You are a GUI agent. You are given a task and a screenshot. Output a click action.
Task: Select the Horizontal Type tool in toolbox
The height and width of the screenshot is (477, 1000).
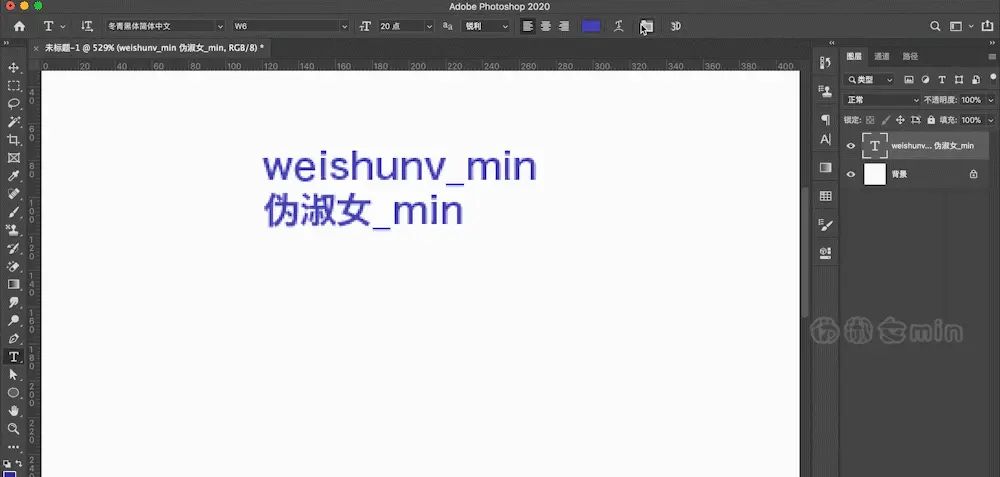click(13, 356)
